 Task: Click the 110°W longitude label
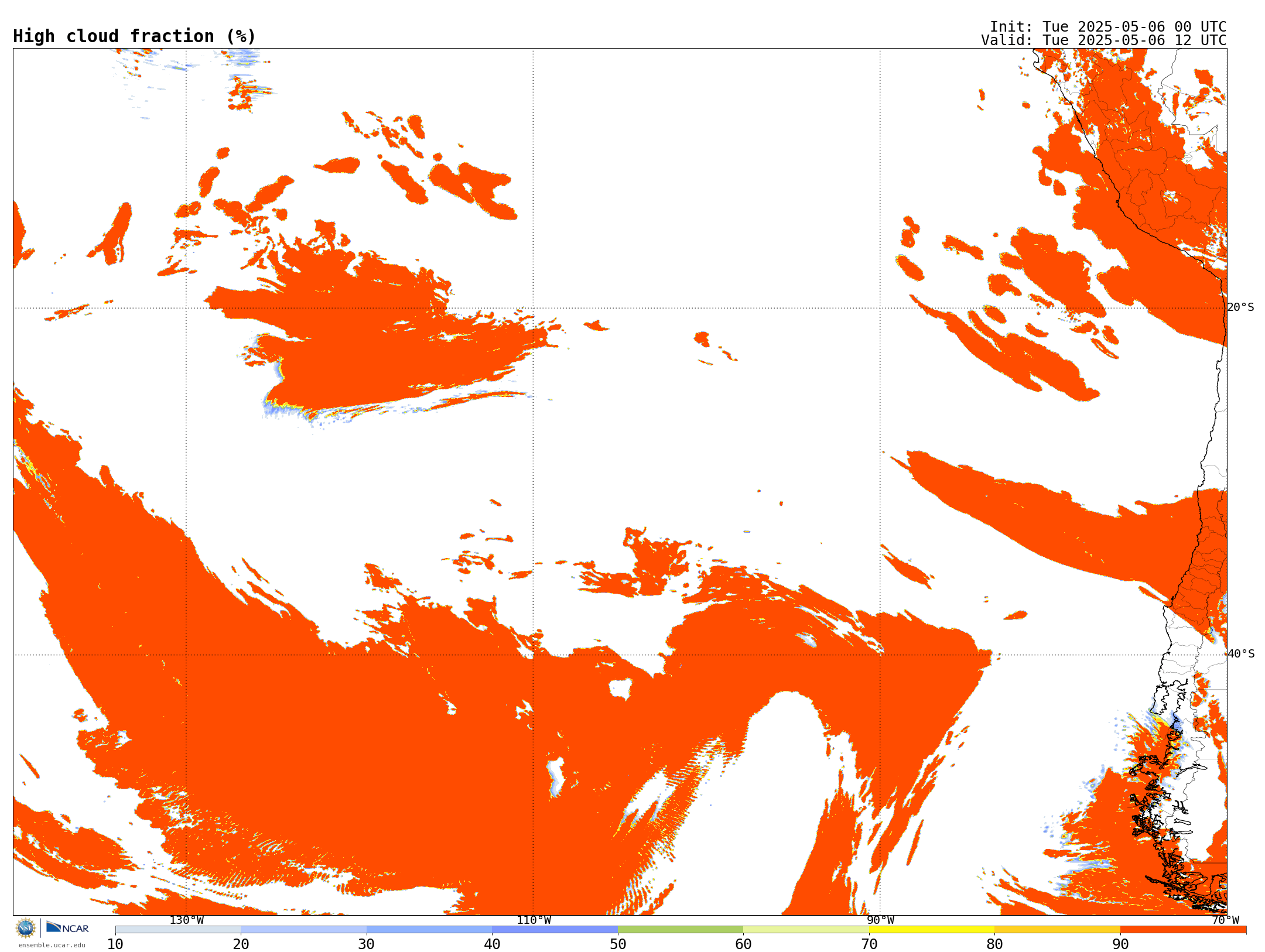point(534,920)
